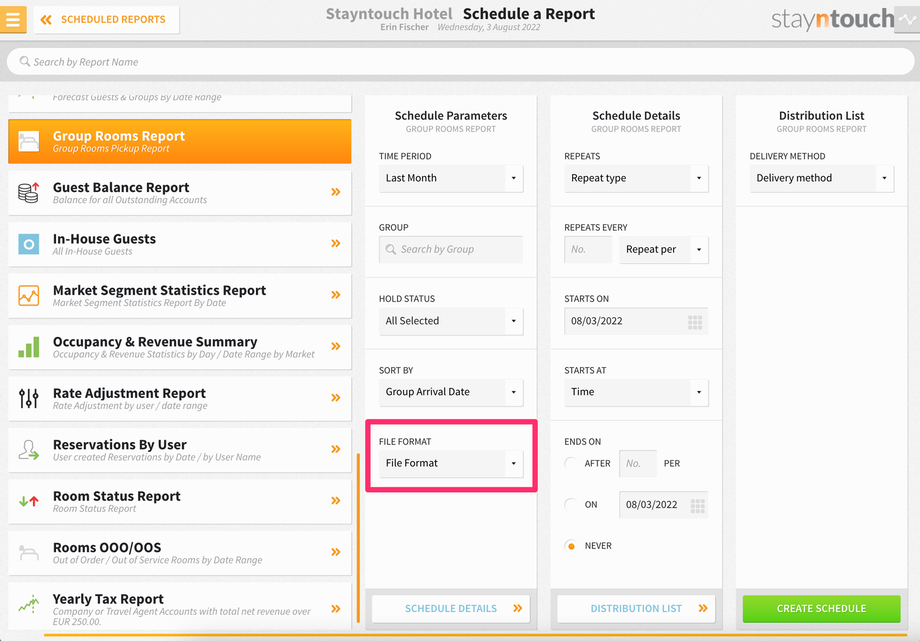This screenshot has height=641, width=920.
Task: Open the Sort By dropdown showing Group Arrival Date
Action: point(451,392)
